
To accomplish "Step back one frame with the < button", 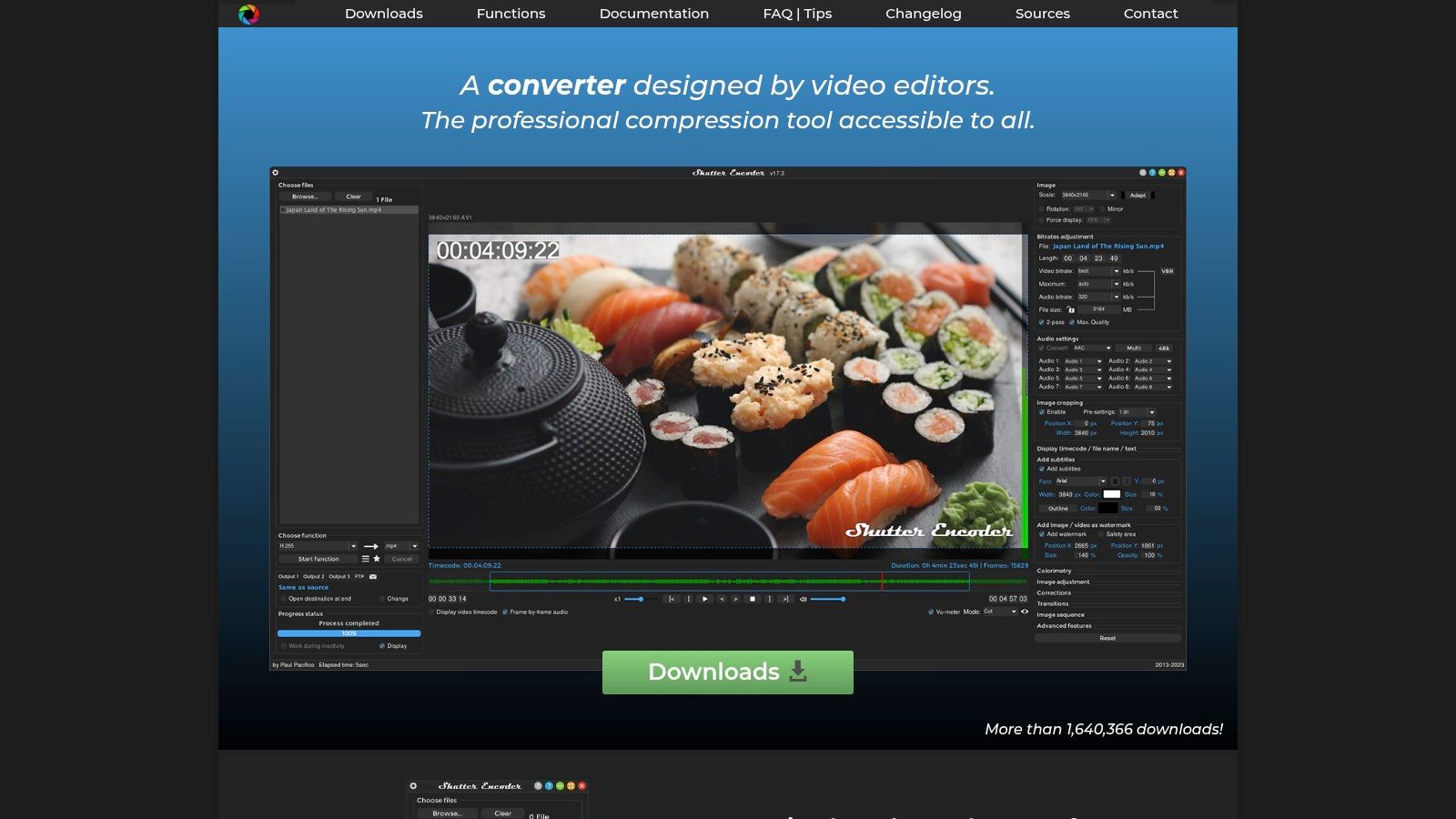I will pos(722,599).
